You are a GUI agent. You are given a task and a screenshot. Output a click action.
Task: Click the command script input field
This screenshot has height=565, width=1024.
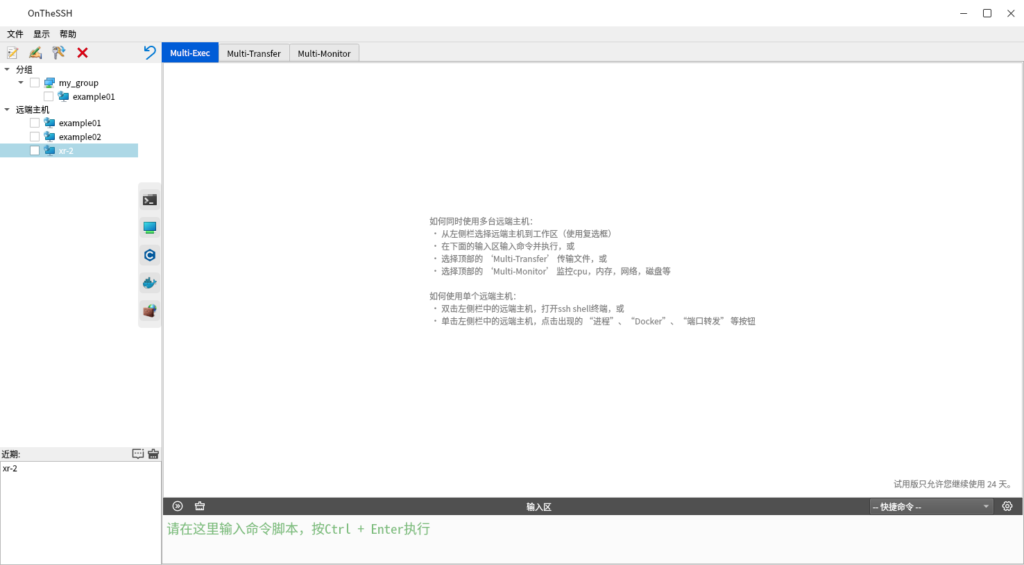[x=590, y=538]
